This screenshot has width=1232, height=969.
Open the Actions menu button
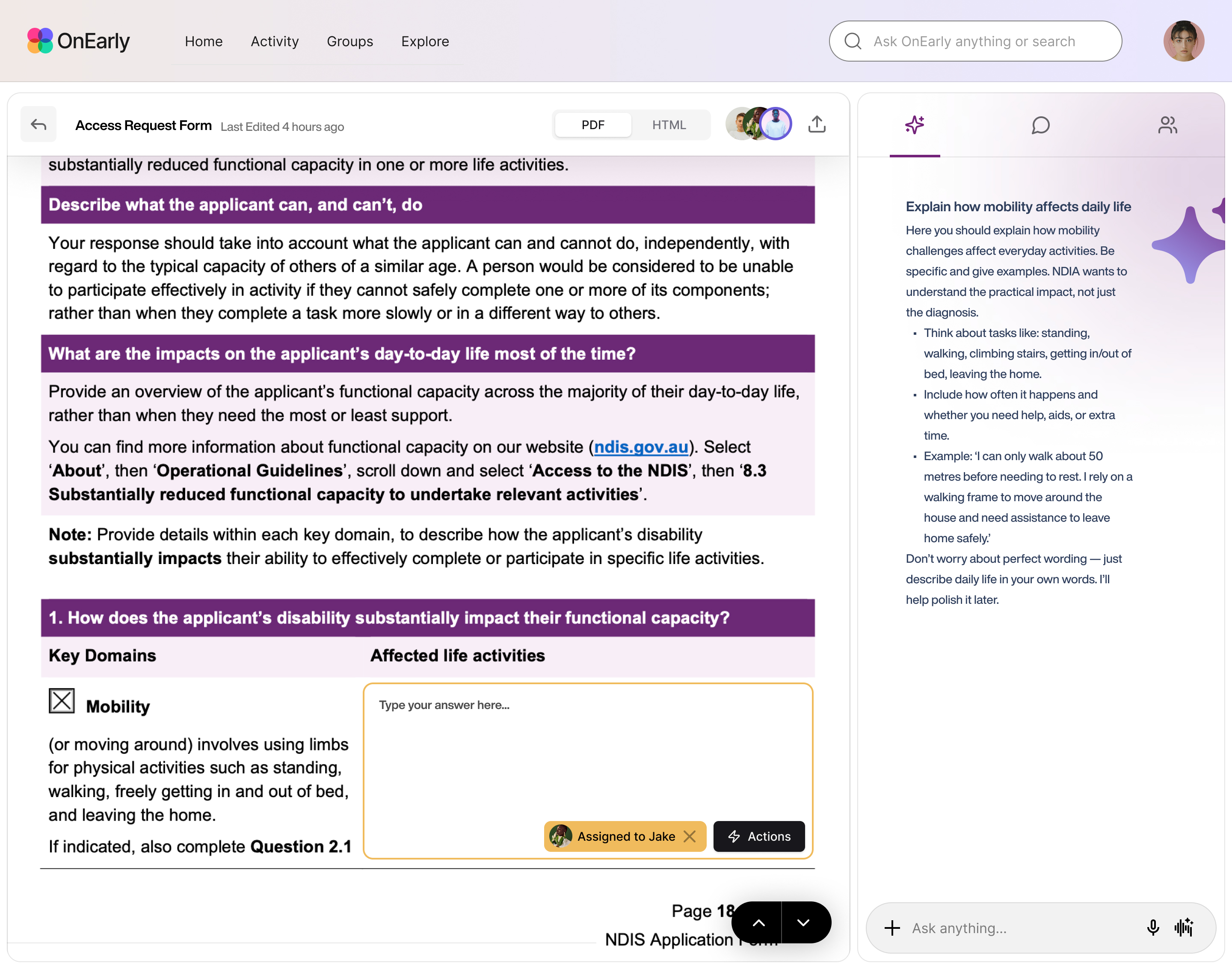759,836
